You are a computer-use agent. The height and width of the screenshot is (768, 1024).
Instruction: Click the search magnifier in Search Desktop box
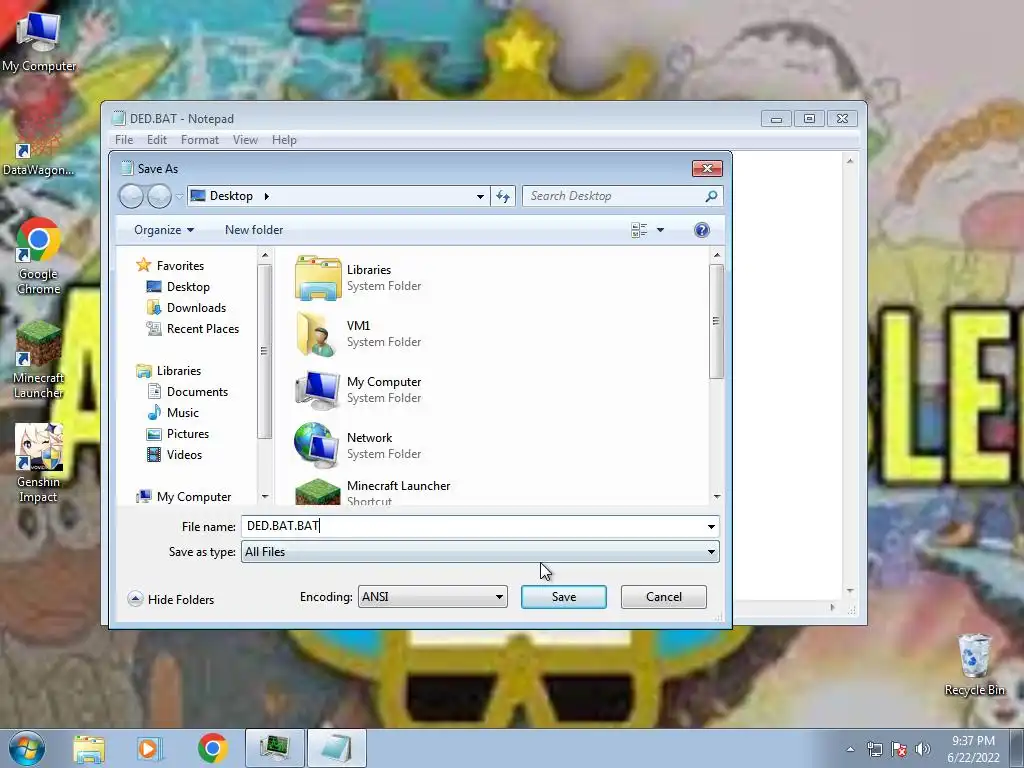pyautogui.click(x=711, y=196)
